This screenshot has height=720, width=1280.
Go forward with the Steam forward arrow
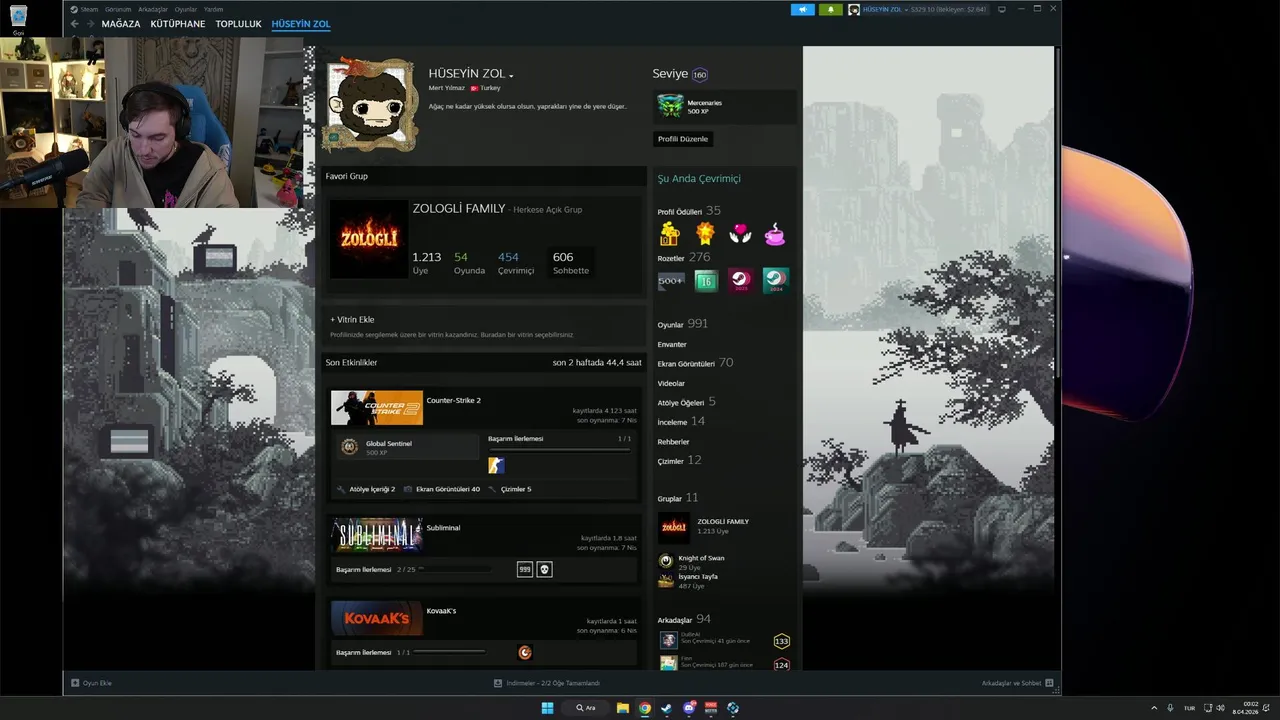click(x=90, y=24)
